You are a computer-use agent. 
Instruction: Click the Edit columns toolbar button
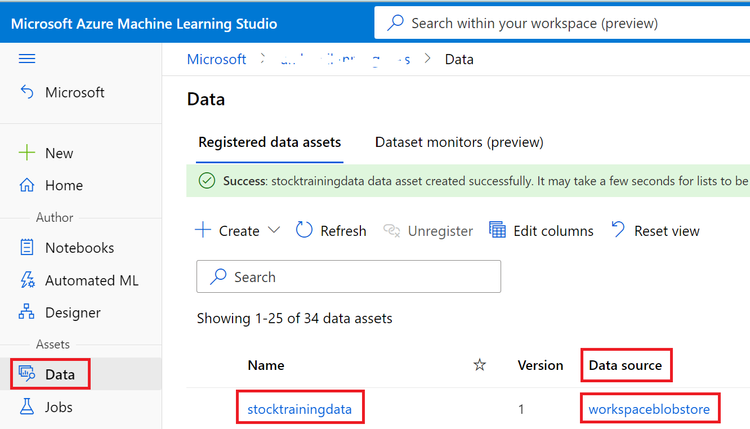click(x=541, y=231)
